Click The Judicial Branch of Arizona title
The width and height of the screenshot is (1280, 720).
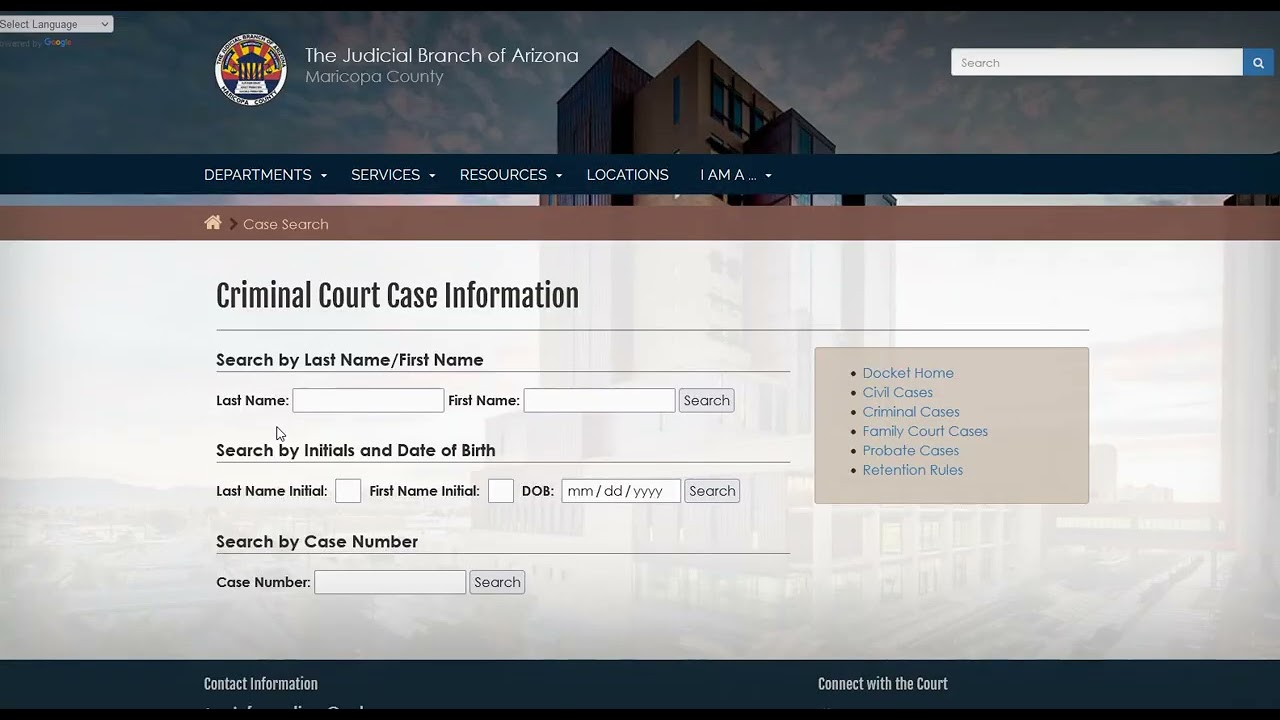tap(442, 56)
